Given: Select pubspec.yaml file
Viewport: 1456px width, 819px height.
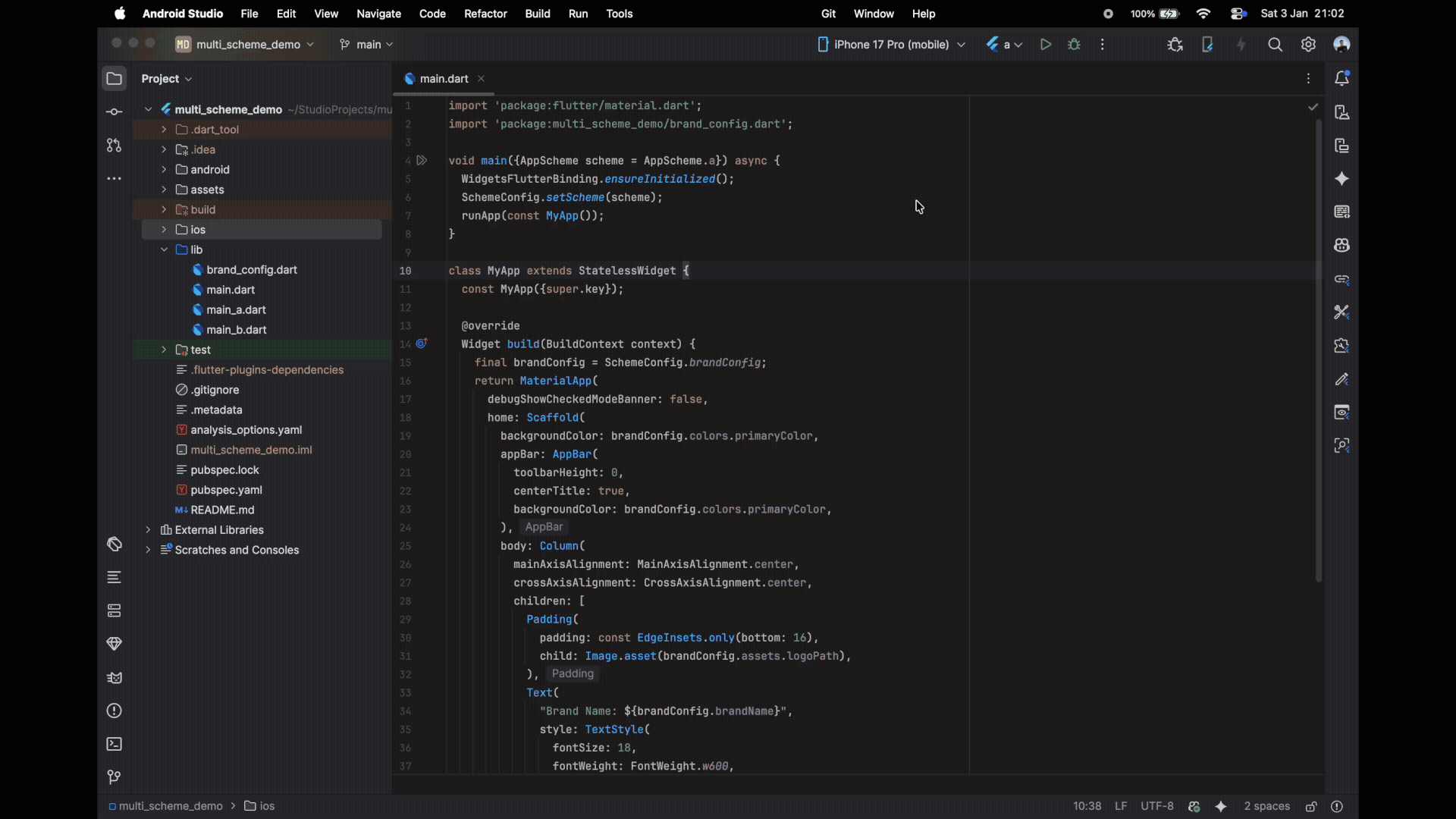Looking at the screenshot, I should [226, 490].
